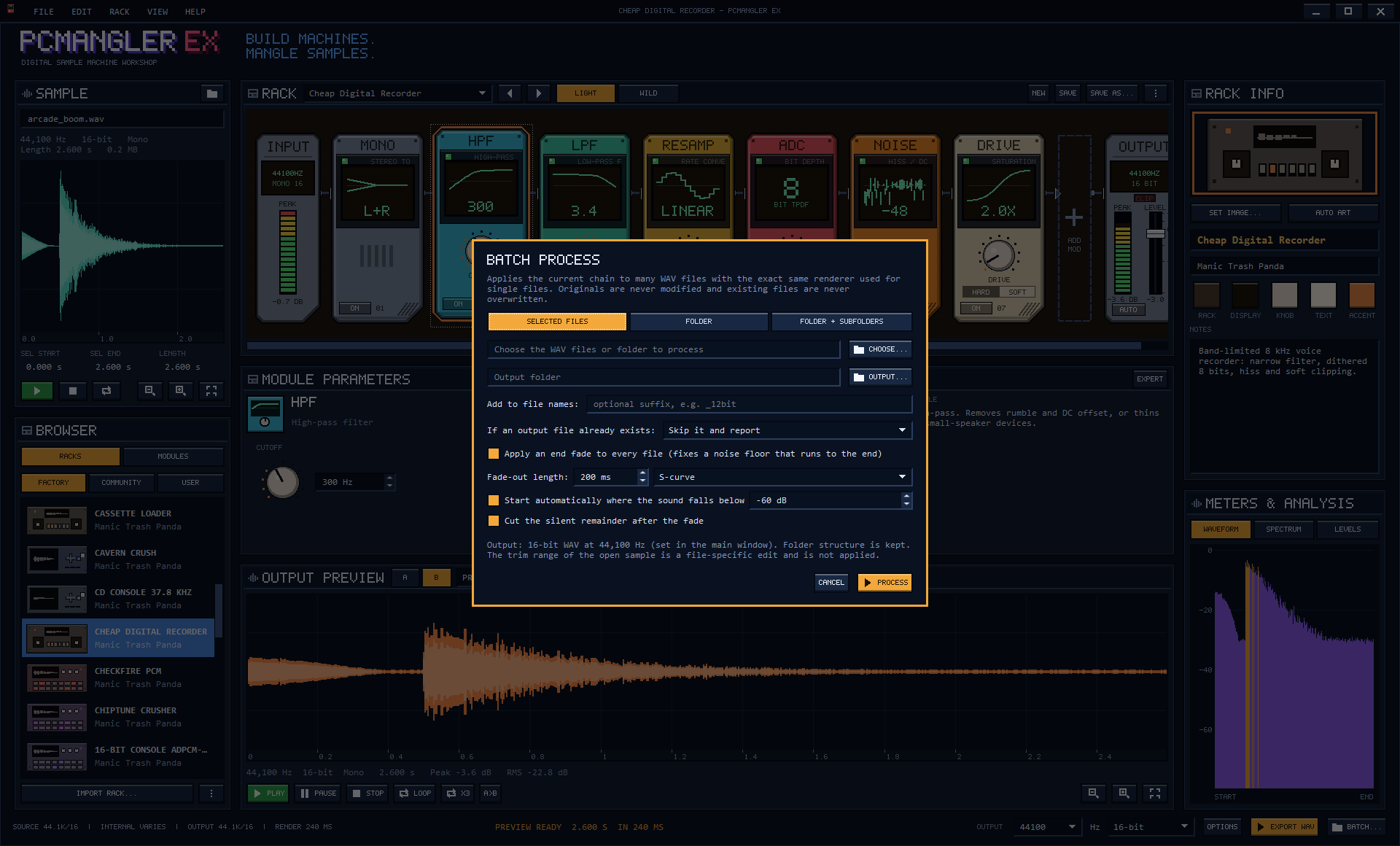Cancel the Batch Process dialog
1400x846 pixels.
click(831, 583)
